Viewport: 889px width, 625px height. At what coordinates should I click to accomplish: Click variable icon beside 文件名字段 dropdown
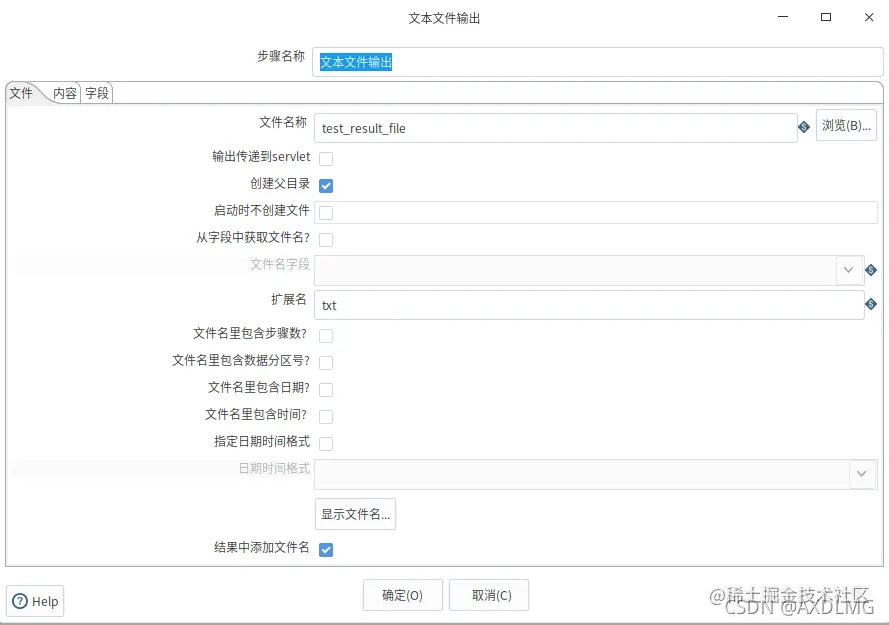[871, 270]
